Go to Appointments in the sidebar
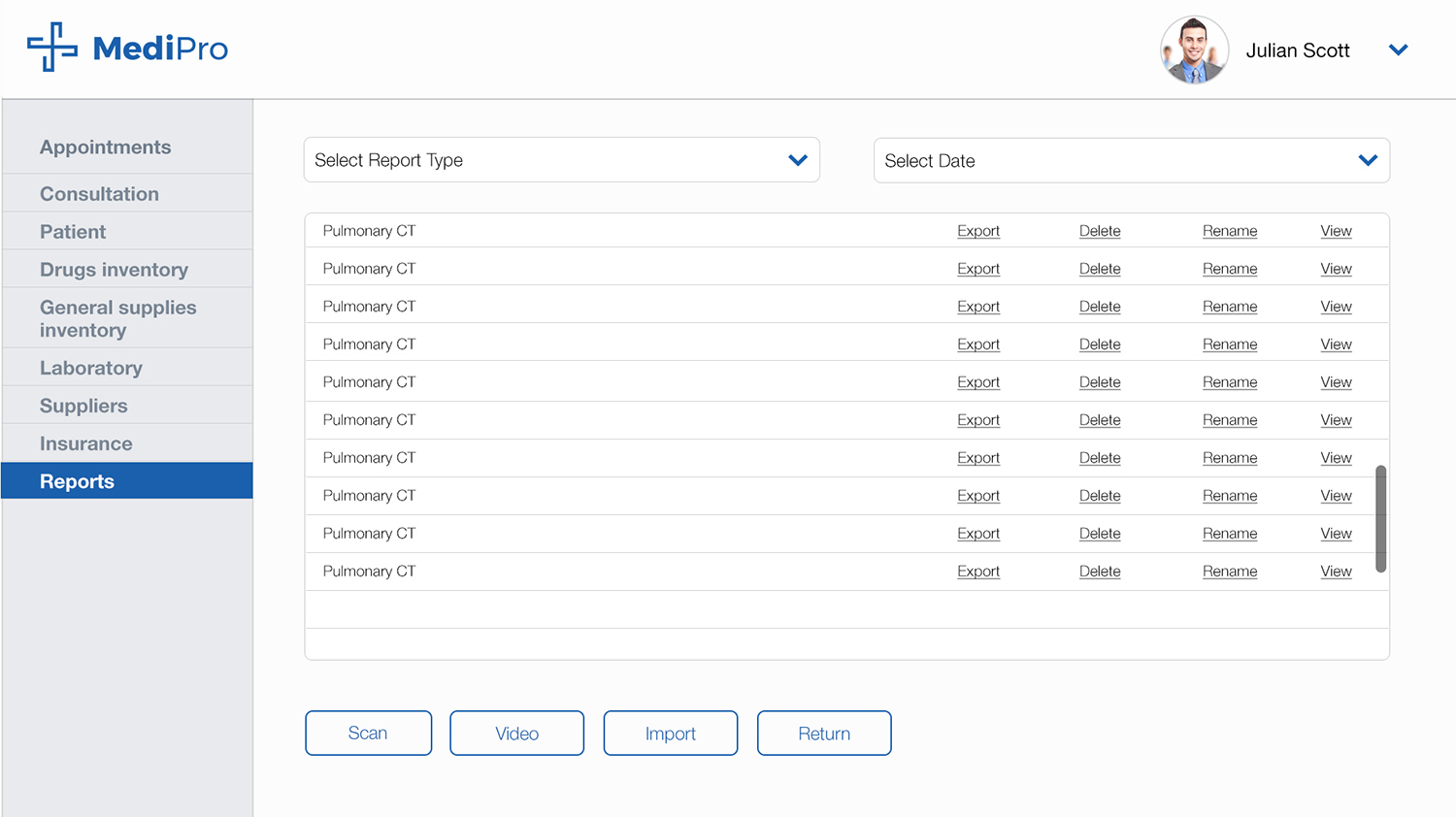Screen dimensions: 1456x817 click(x=105, y=147)
